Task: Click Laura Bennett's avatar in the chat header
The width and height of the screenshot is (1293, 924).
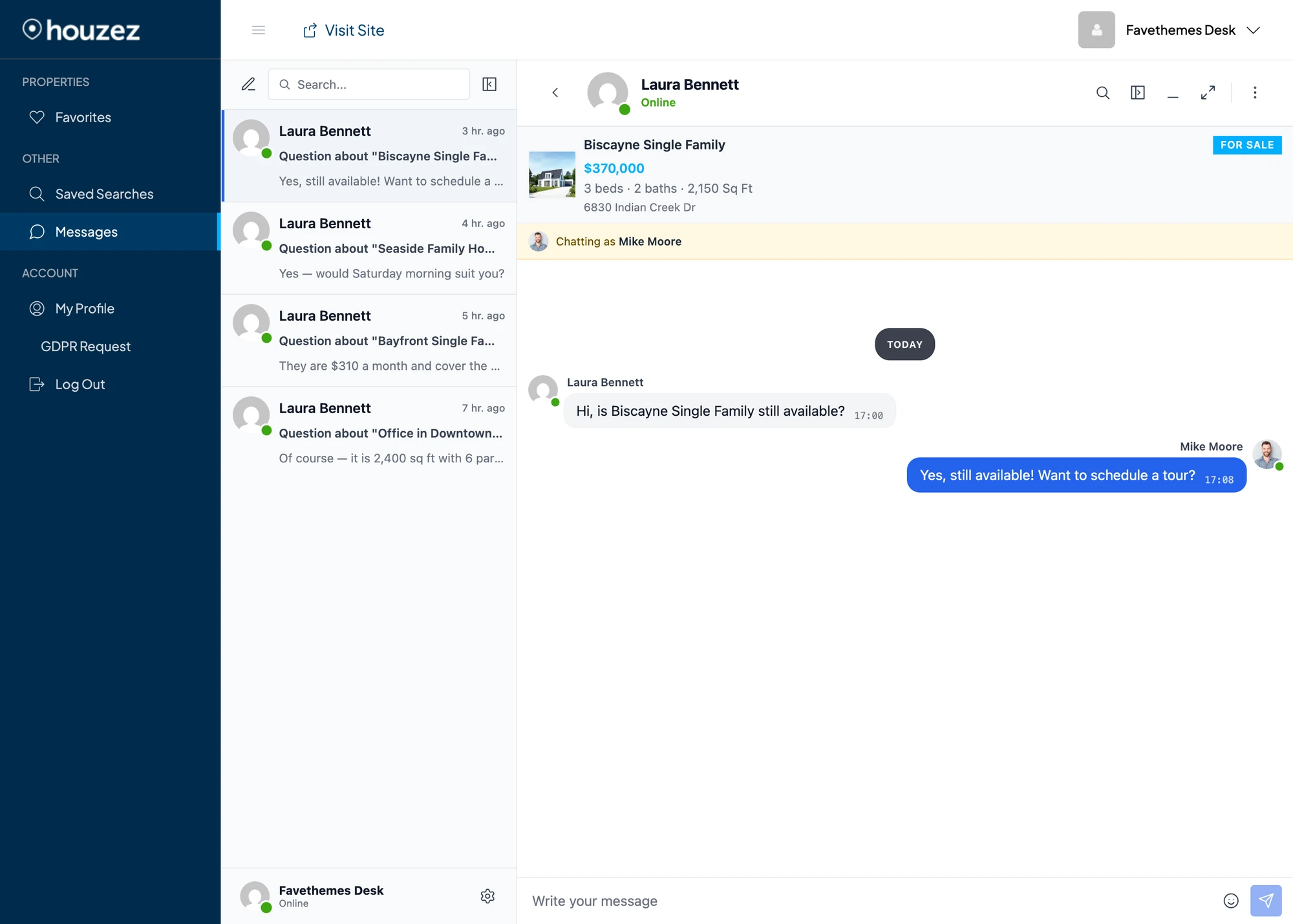Action: pos(608,92)
